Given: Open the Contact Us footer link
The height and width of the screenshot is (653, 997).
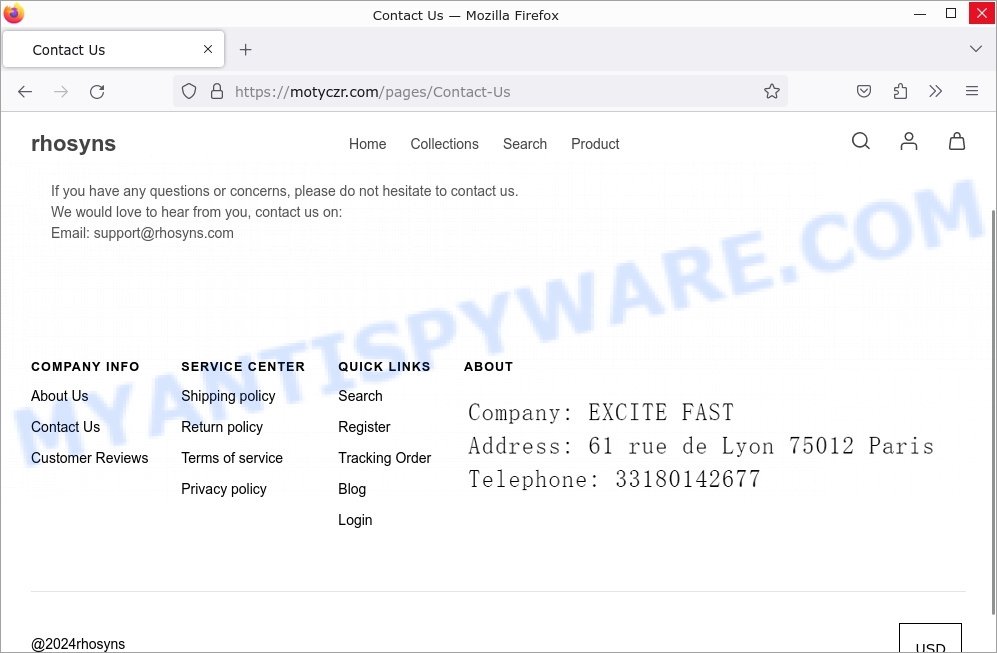Looking at the screenshot, I should tap(65, 427).
